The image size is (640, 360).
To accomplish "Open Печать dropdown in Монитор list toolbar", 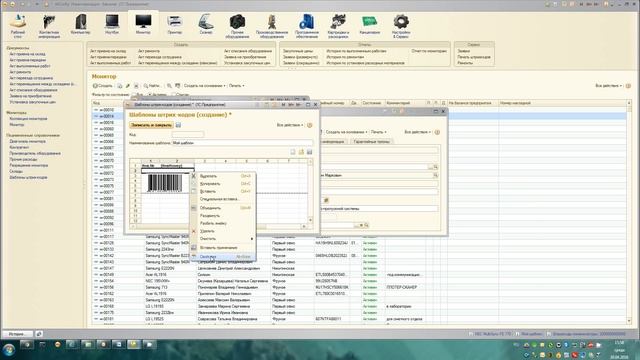I will (x=236, y=86).
